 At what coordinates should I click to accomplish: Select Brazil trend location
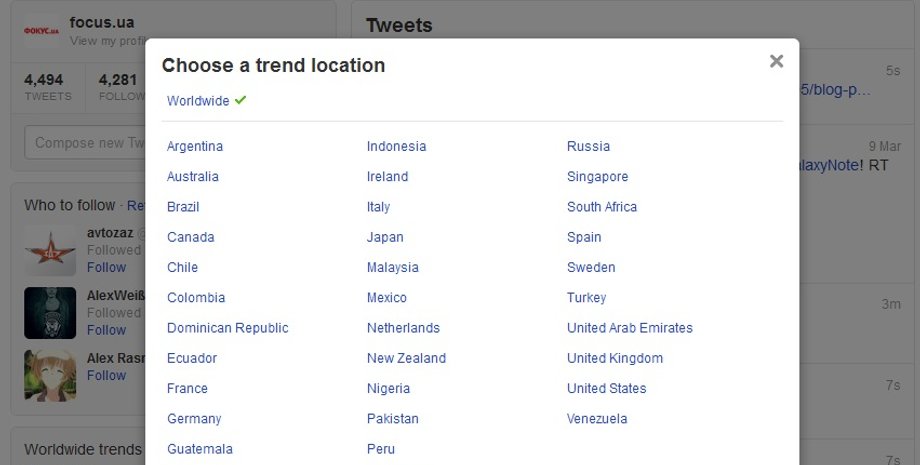(183, 207)
